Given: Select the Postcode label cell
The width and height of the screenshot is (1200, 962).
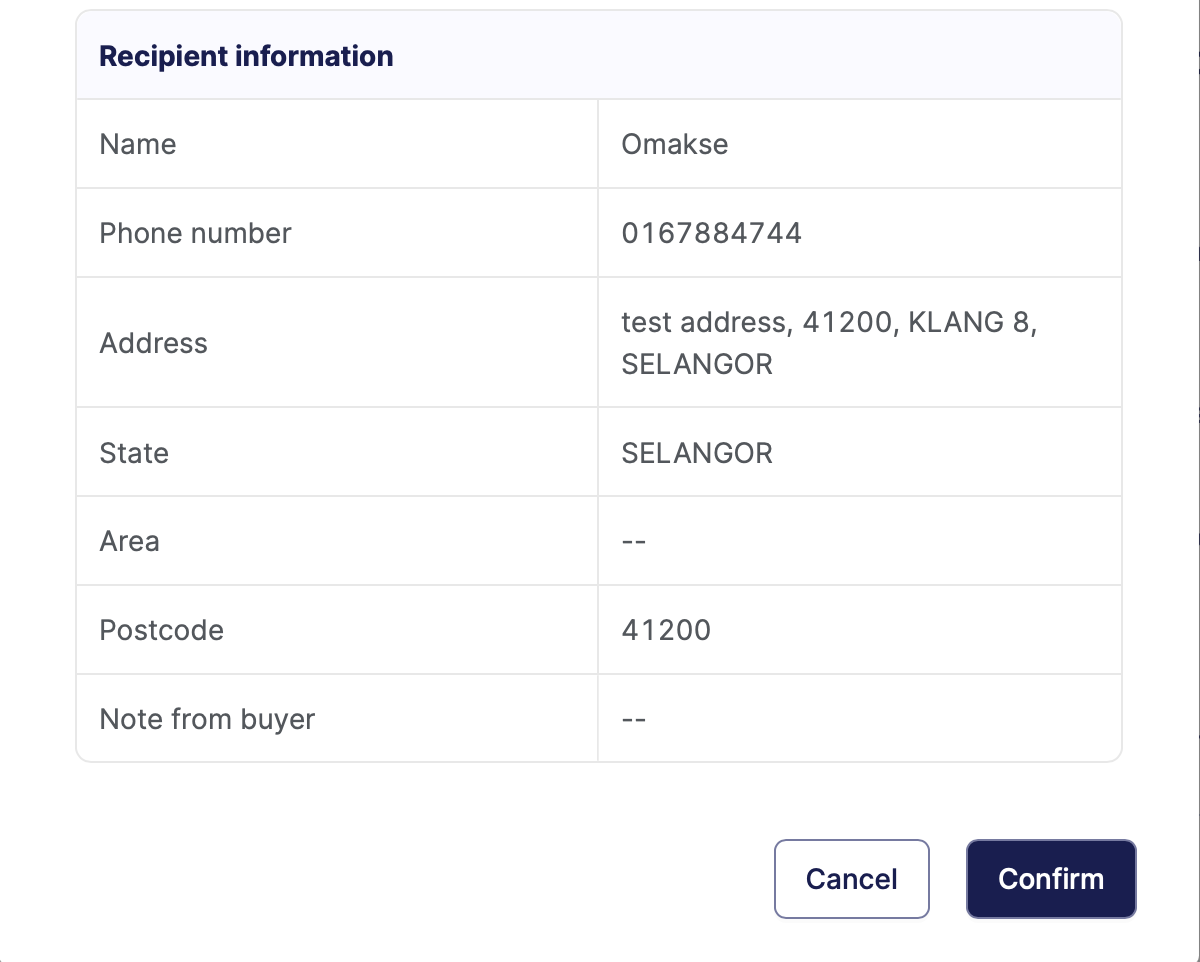Looking at the screenshot, I should (162, 630).
